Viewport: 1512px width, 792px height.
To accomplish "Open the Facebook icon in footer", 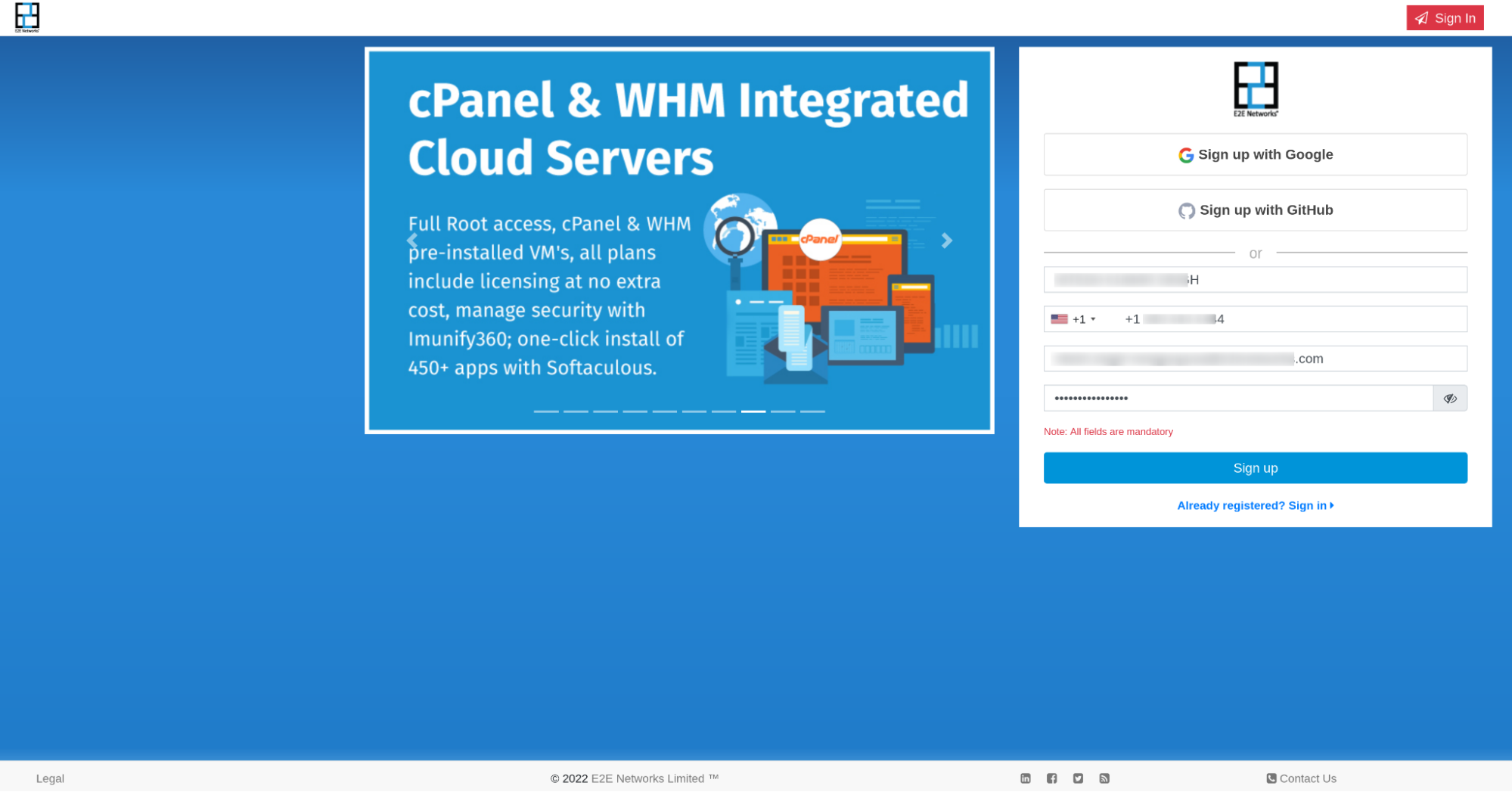I will click(x=1051, y=778).
